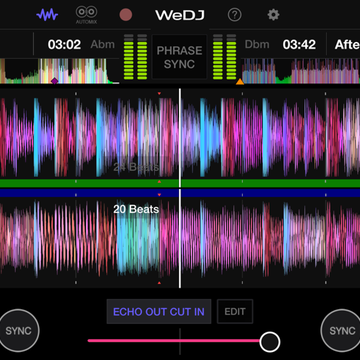
Task: Click the upper deck scrolling waveform
Action: pyautogui.click(x=180, y=137)
